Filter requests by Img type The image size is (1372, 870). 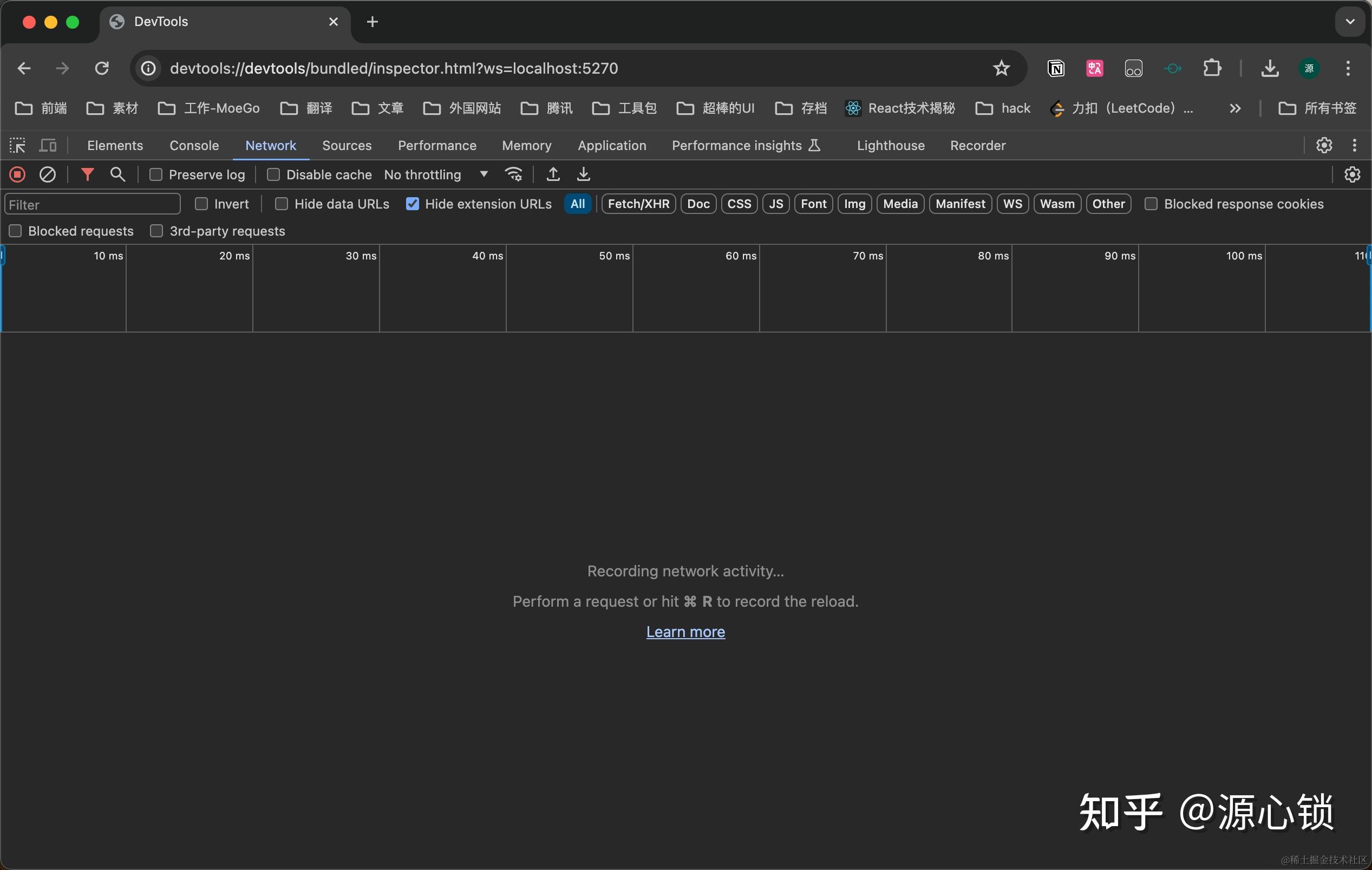point(854,204)
